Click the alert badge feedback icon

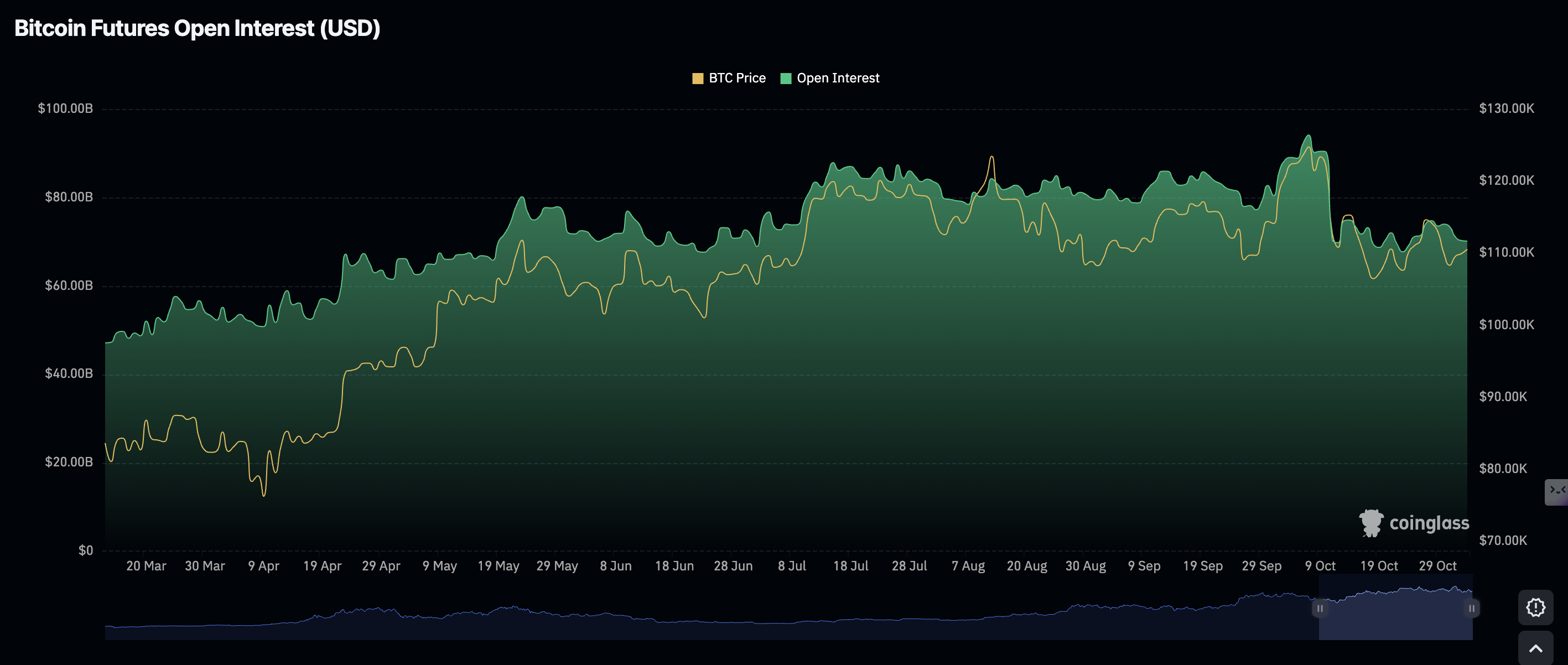point(1535,607)
